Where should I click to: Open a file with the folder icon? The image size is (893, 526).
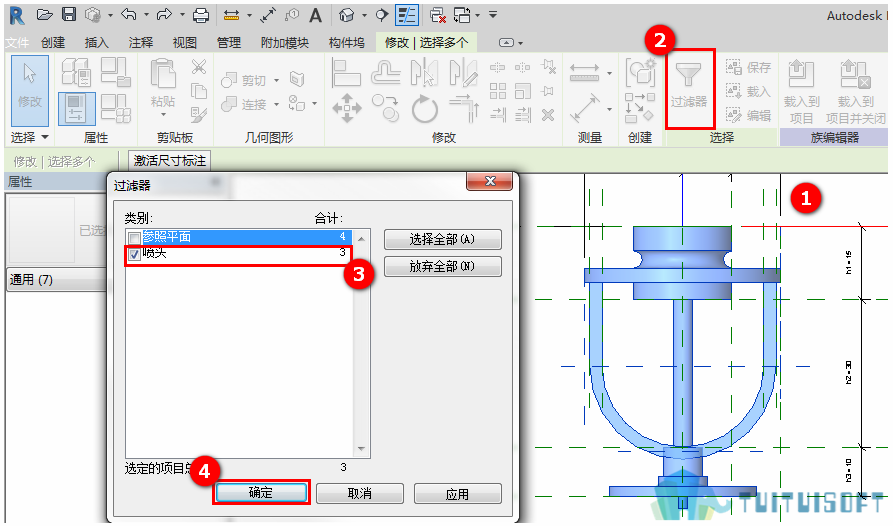(x=44, y=15)
